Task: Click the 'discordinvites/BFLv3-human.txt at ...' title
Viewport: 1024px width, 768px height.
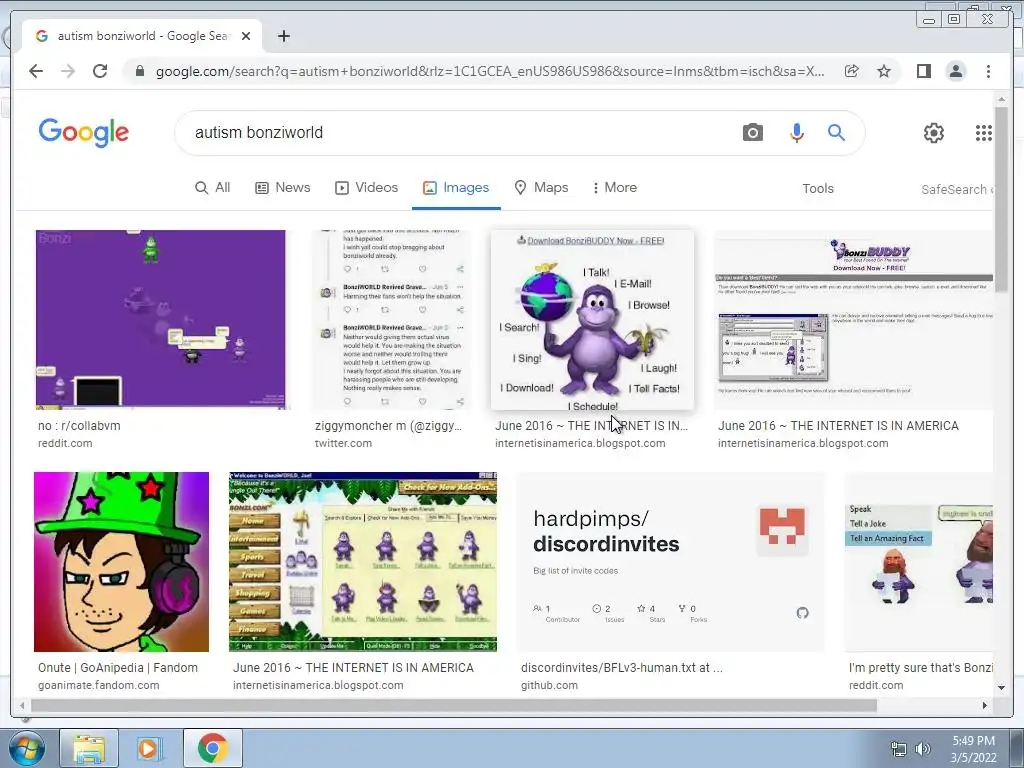Action: click(x=622, y=668)
